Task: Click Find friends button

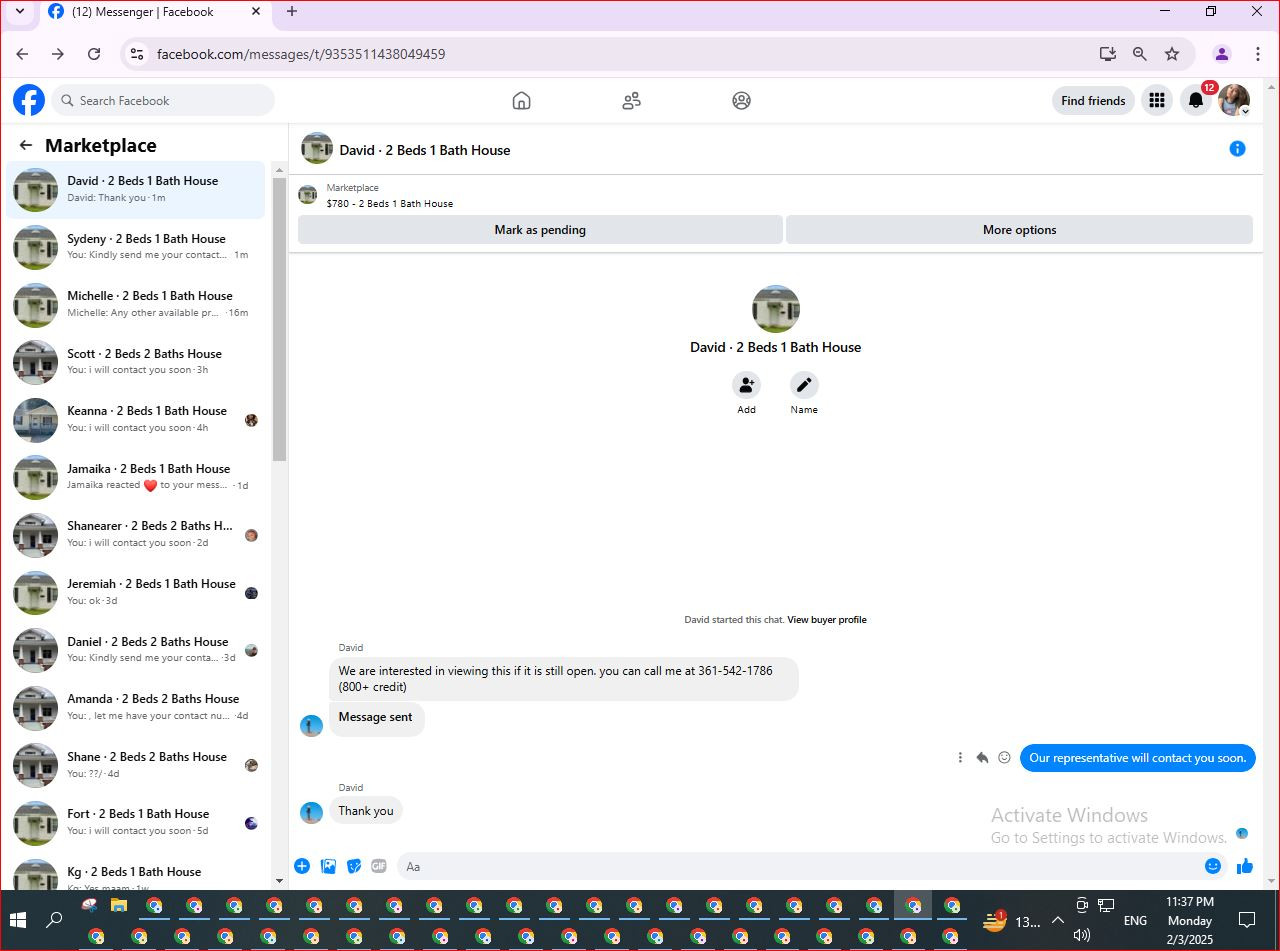Action: coord(1093,100)
